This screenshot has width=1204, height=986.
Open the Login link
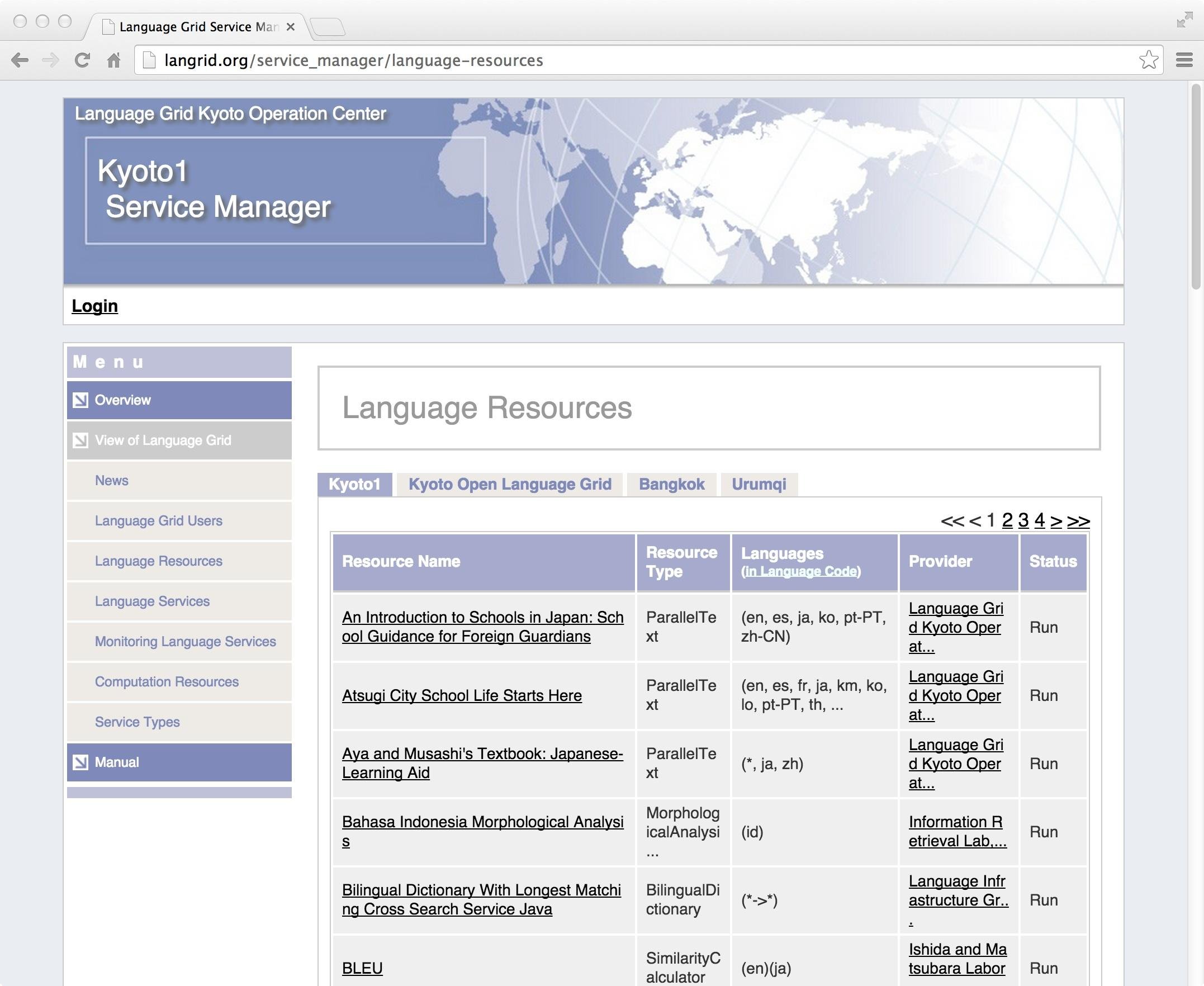[x=94, y=305]
